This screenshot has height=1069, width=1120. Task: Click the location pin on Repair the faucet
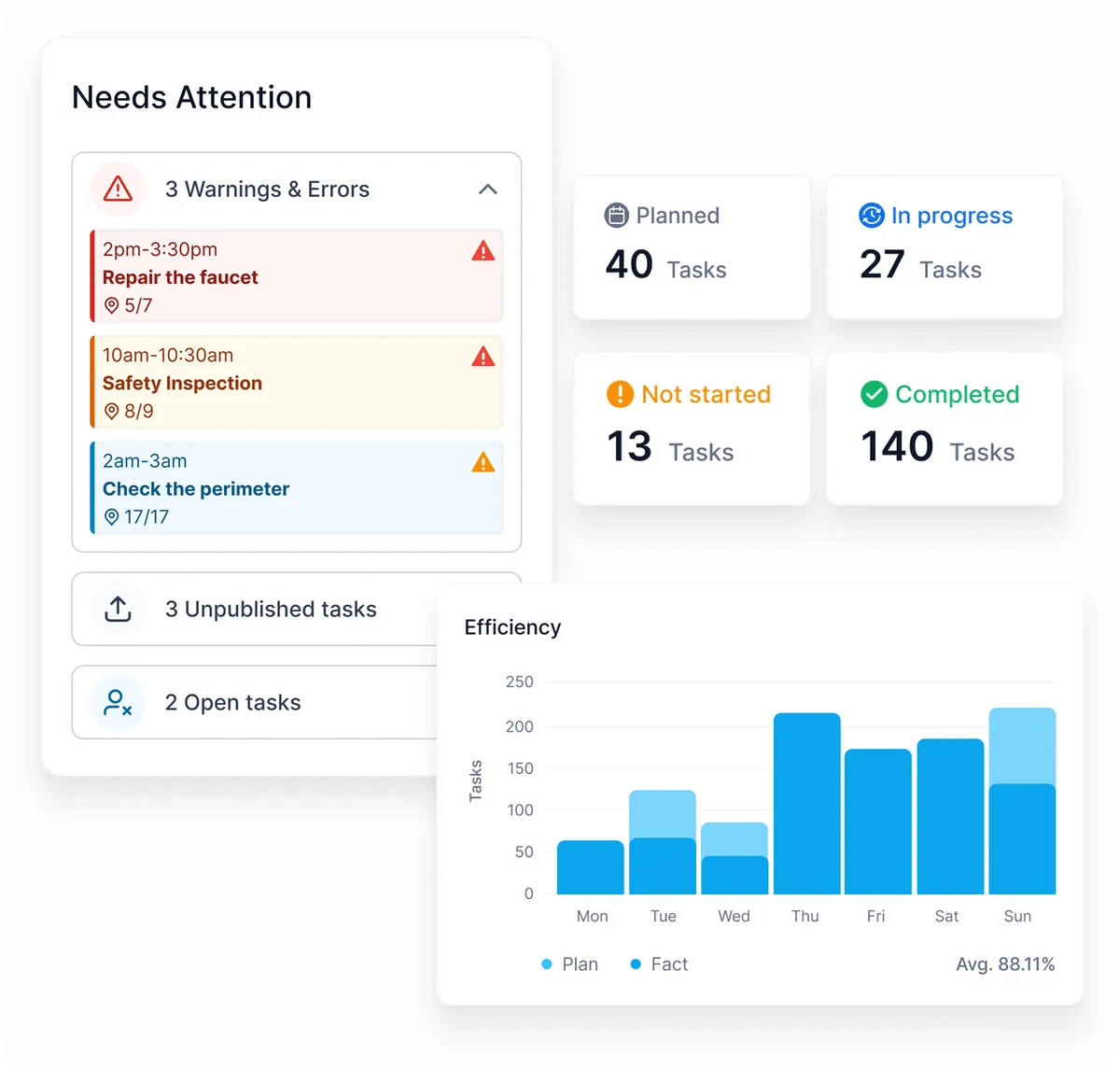pos(110,305)
